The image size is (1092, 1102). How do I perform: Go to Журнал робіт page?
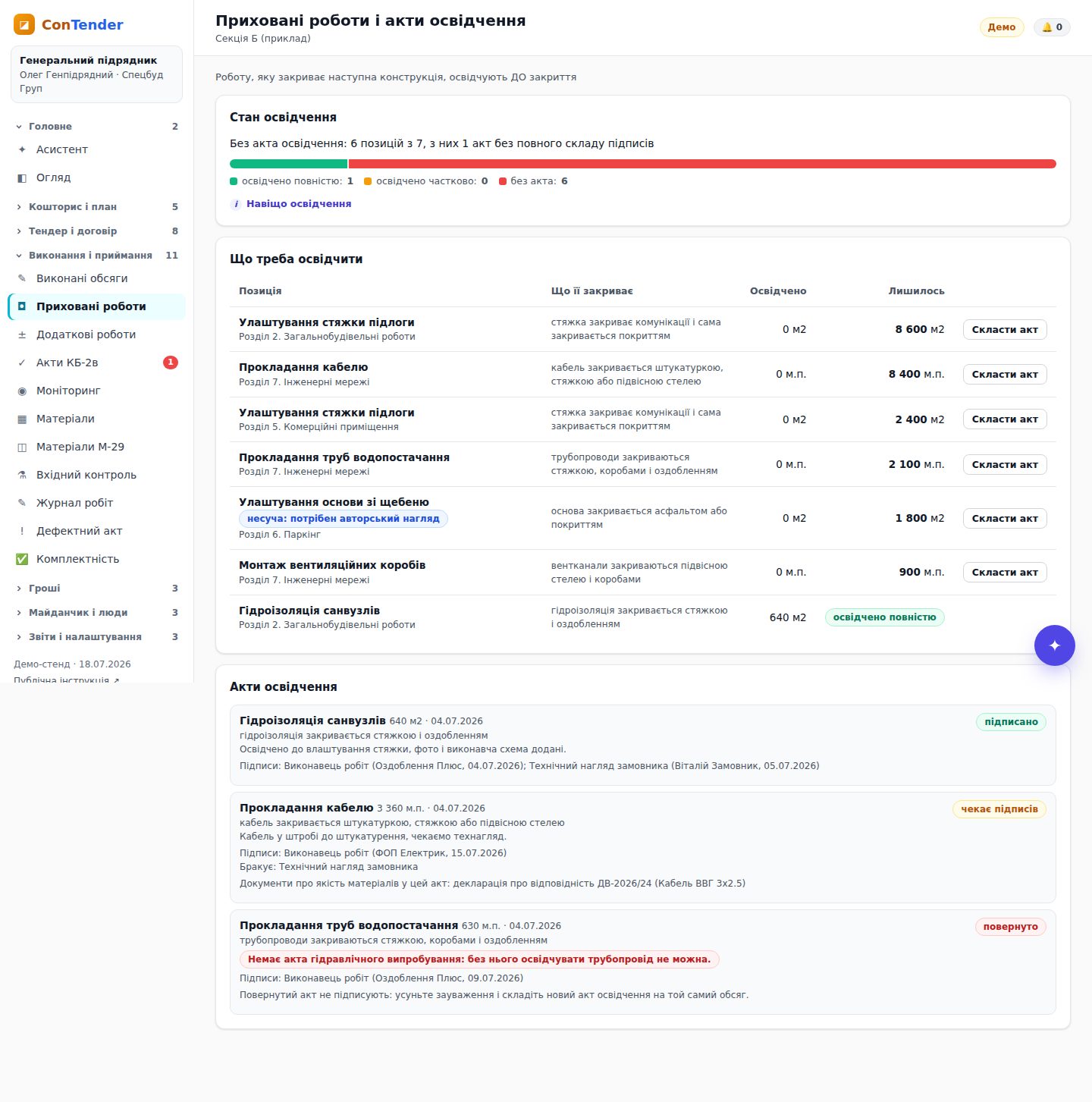coord(96,503)
